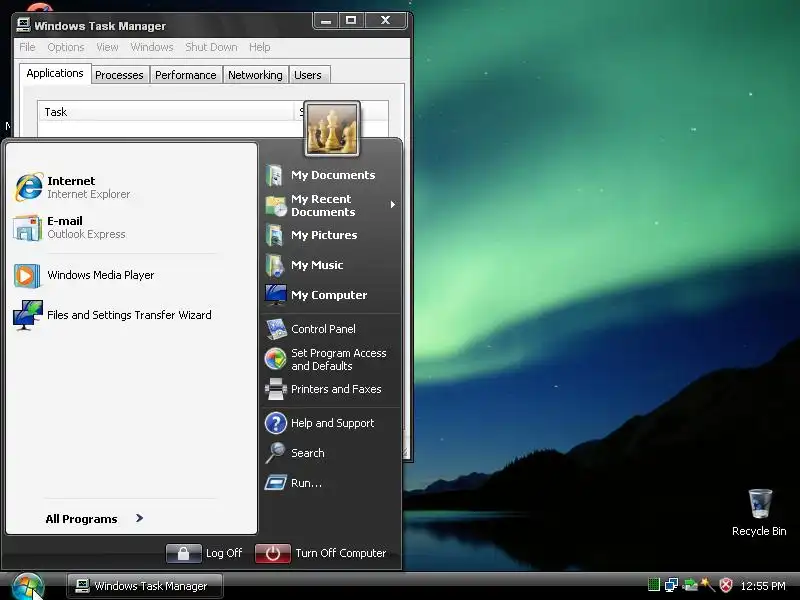Image resolution: width=800 pixels, height=600 pixels.
Task: Open the Windows menu in Task Manager
Action: point(152,47)
